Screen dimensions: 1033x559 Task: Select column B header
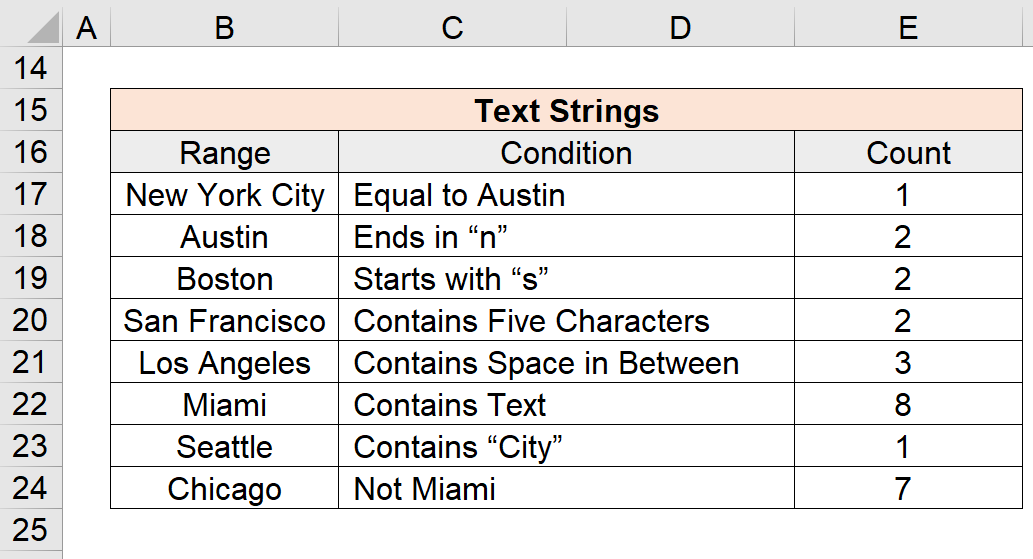coord(224,27)
